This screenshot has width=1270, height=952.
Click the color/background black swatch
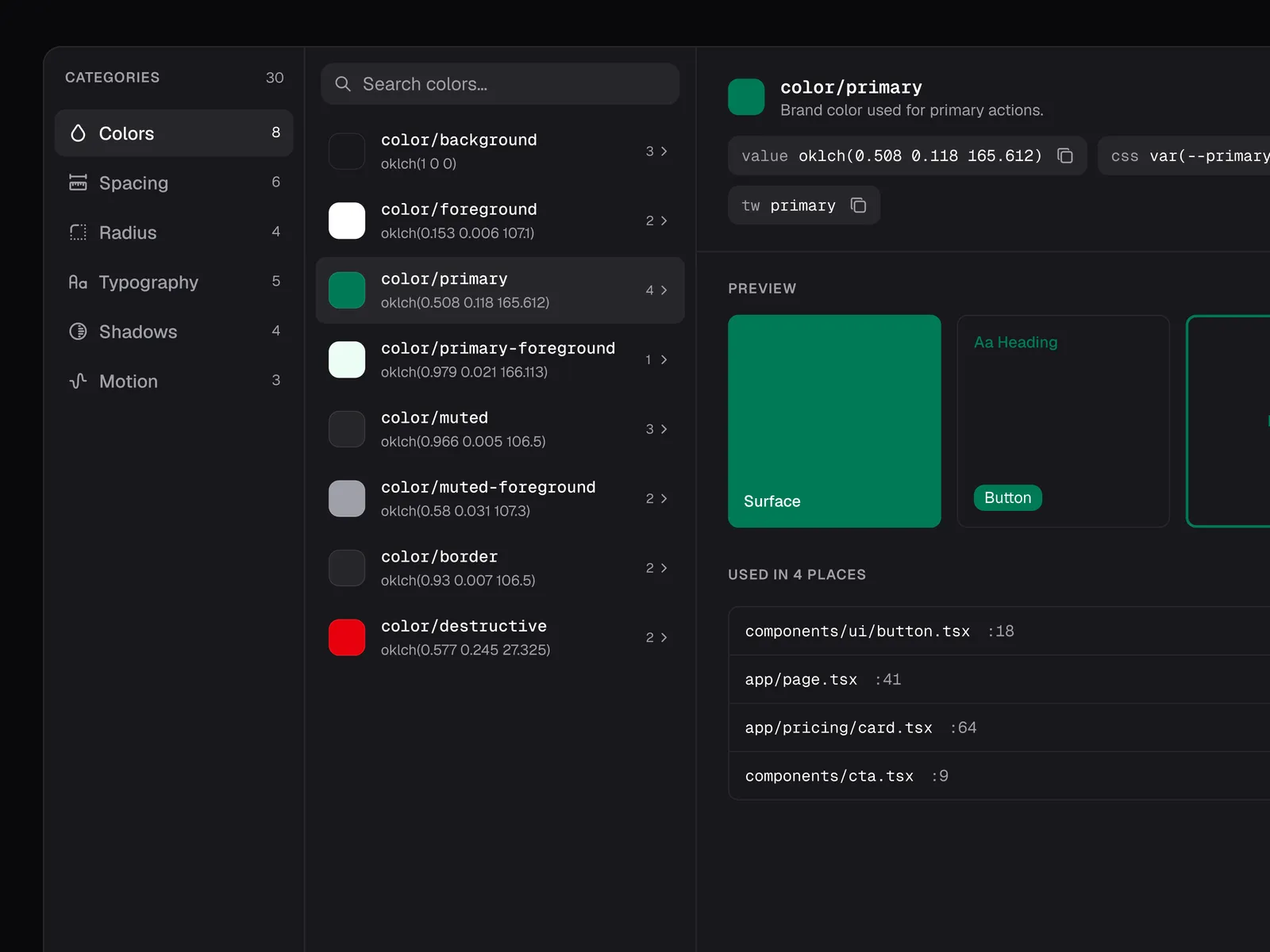pyautogui.click(x=347, y=151)
